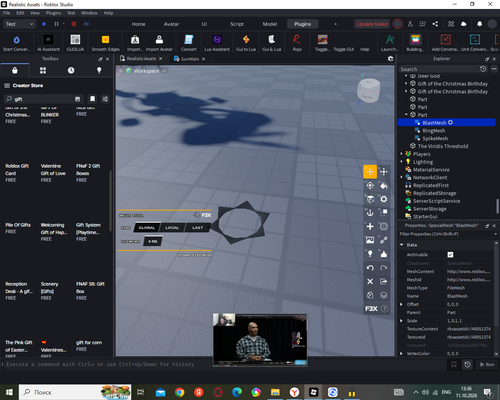Screen dimensions: 500x400
Task: Collapse the Data properties section
Action: point(402,245)
